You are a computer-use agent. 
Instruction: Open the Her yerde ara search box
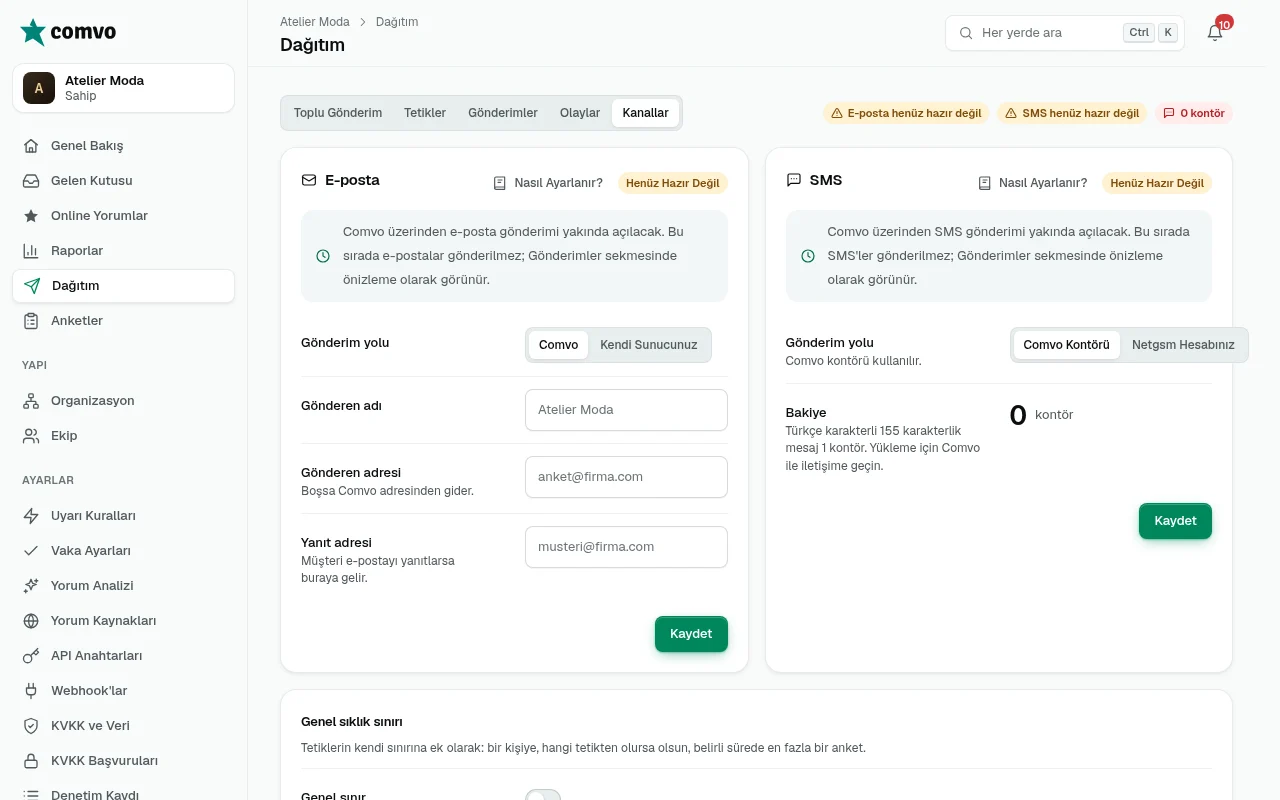(1065, 33)
